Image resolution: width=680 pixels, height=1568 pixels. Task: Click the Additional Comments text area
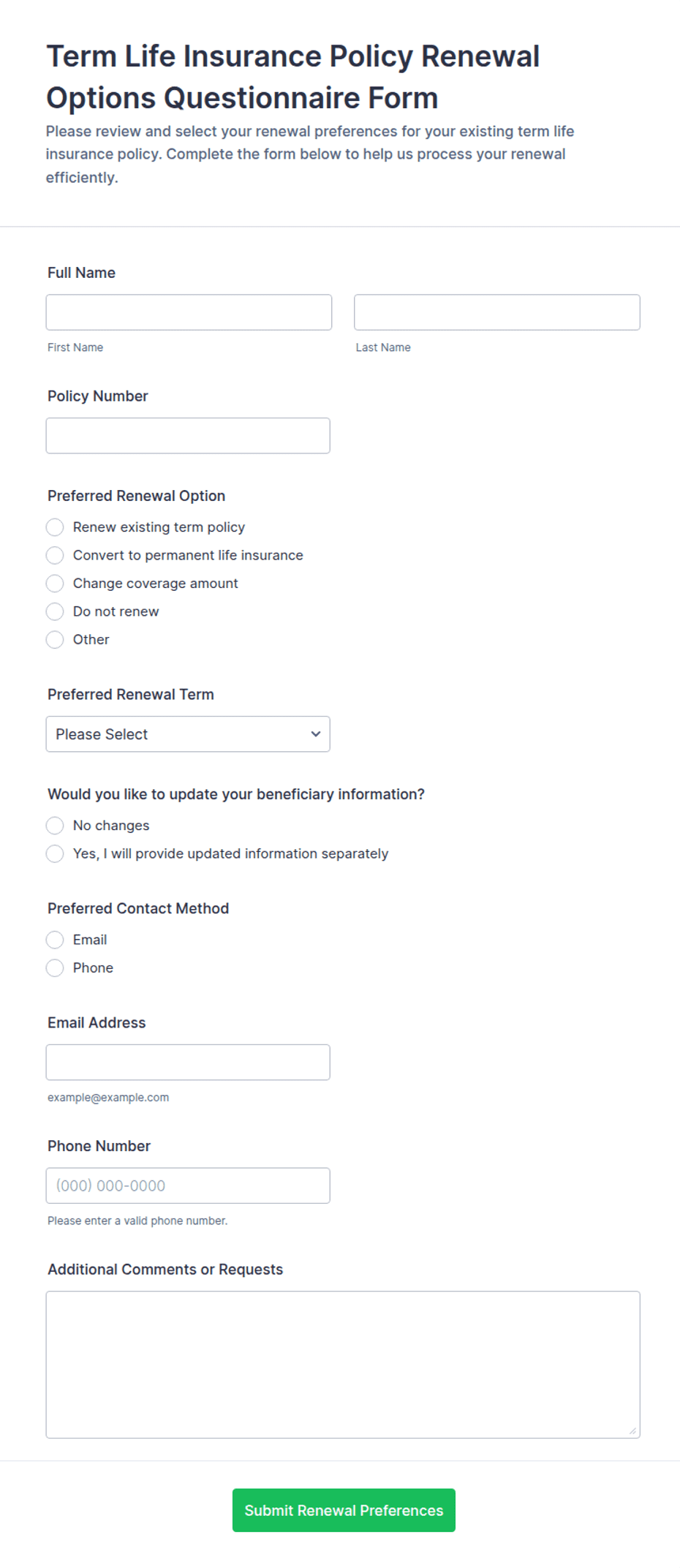coord(343,1365)
